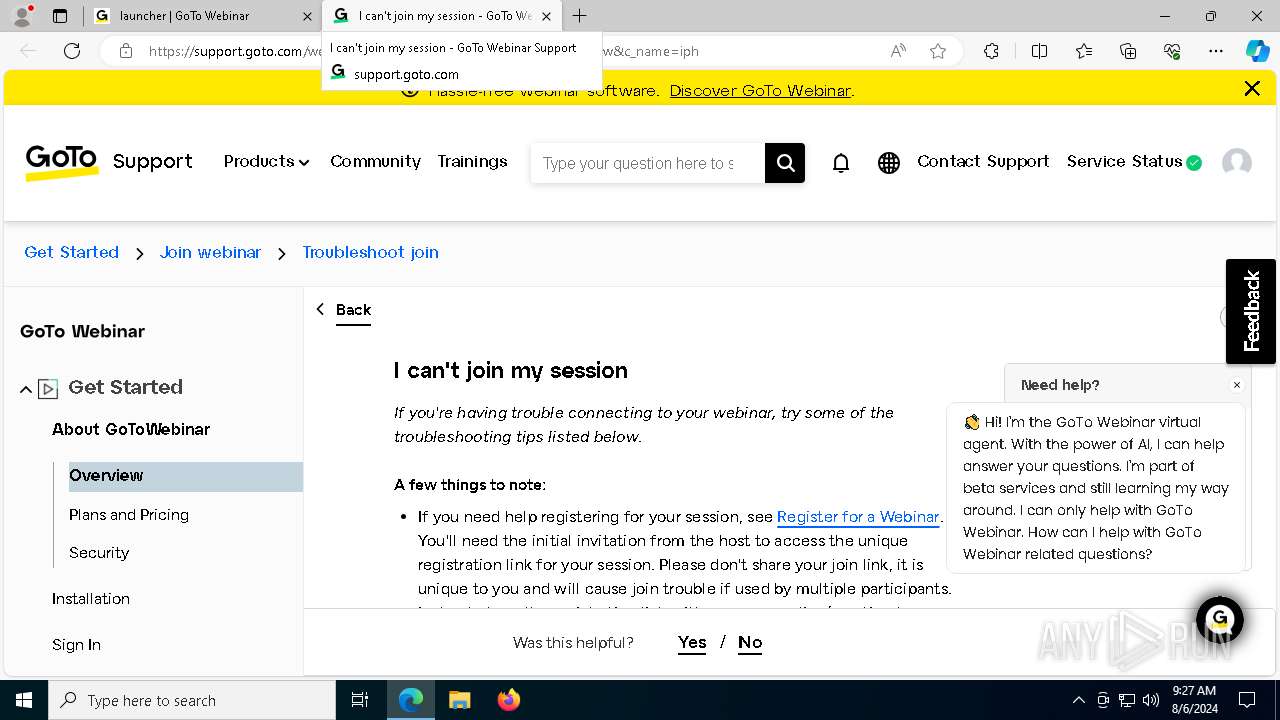This screenshot has height=720, width=1280.
Task: Open volume control in system tray
Action: [x=1150, y=700]
